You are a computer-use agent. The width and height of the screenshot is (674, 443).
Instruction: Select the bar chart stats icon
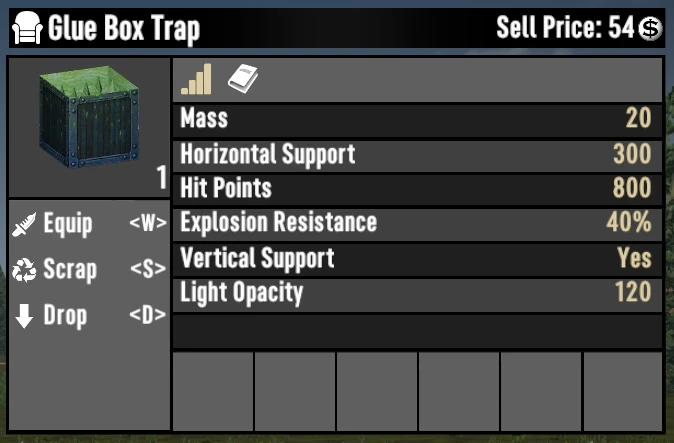tap(196, 79)
